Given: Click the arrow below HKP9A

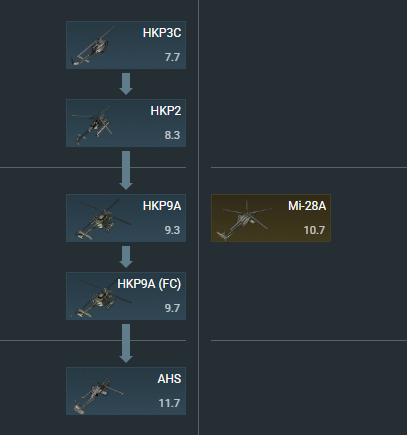Looking at the screenshot, I should 126,257.
